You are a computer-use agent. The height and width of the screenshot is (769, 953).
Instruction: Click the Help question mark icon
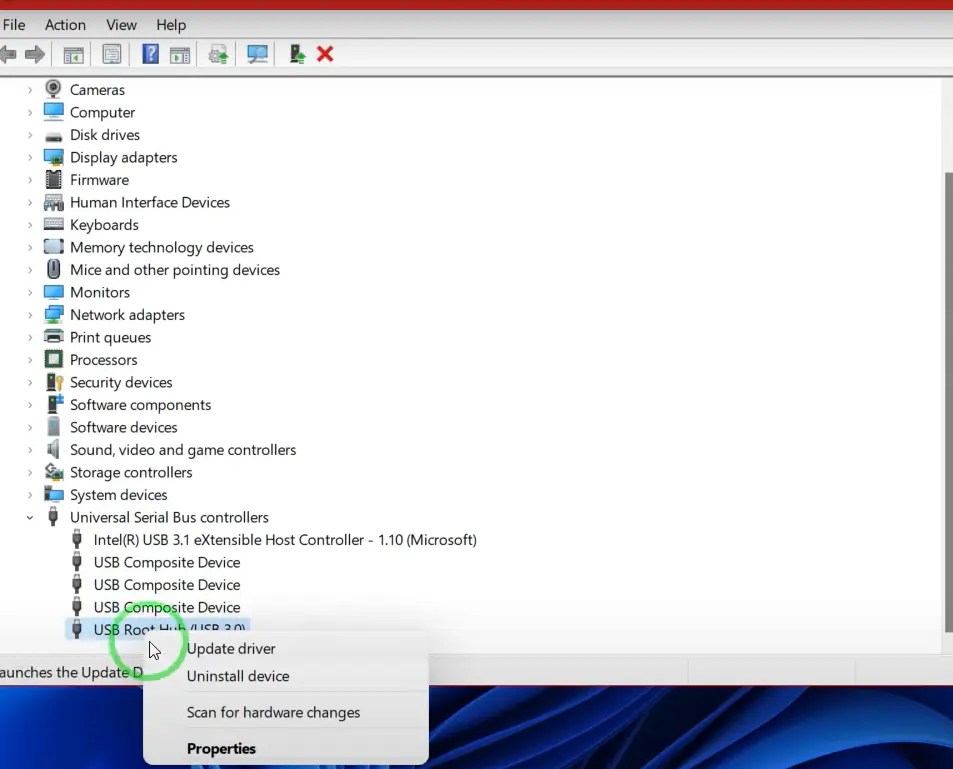coord(149,54)
